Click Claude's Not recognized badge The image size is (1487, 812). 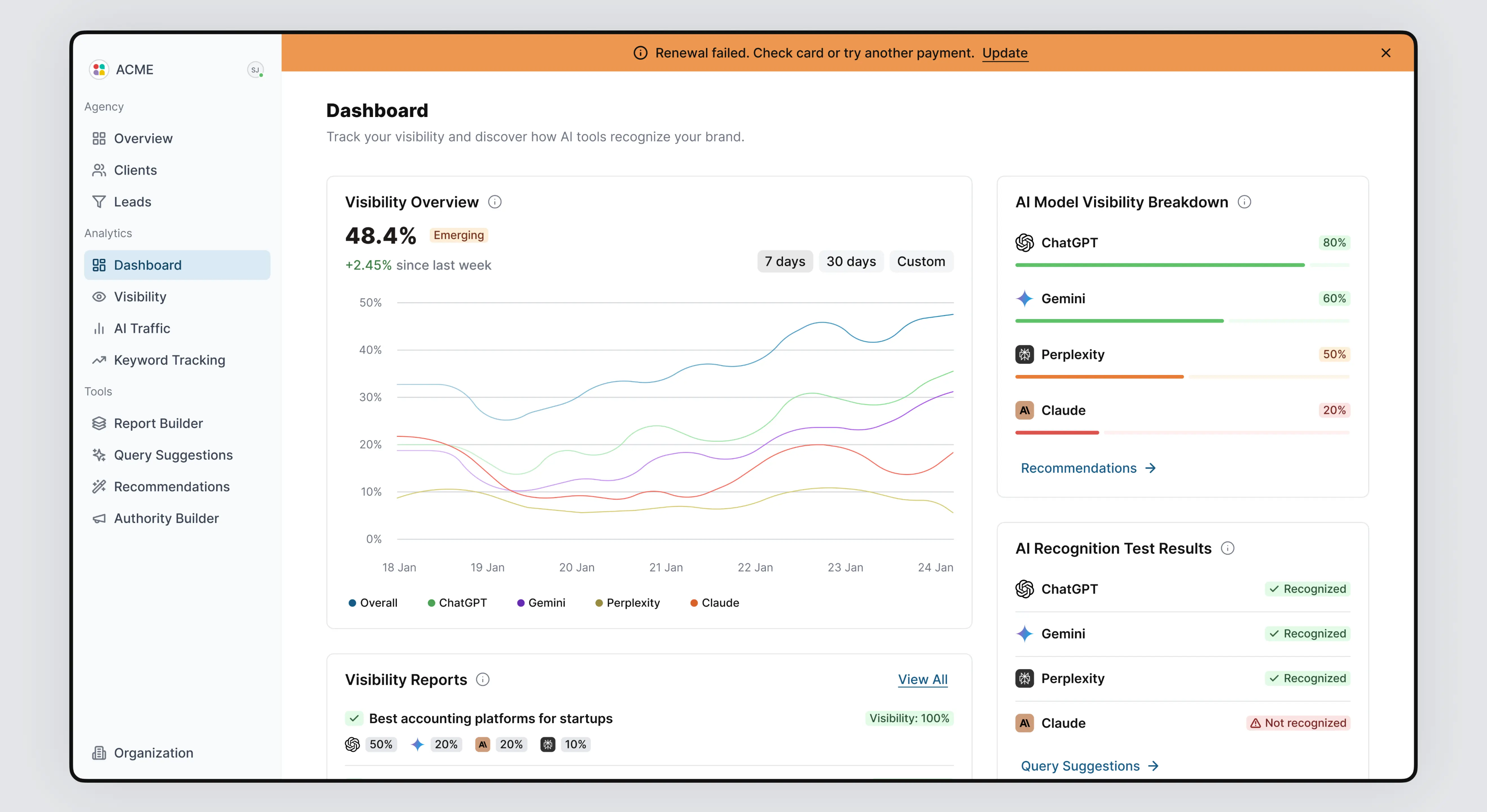pyautogui.click(x=1298, y=723)
